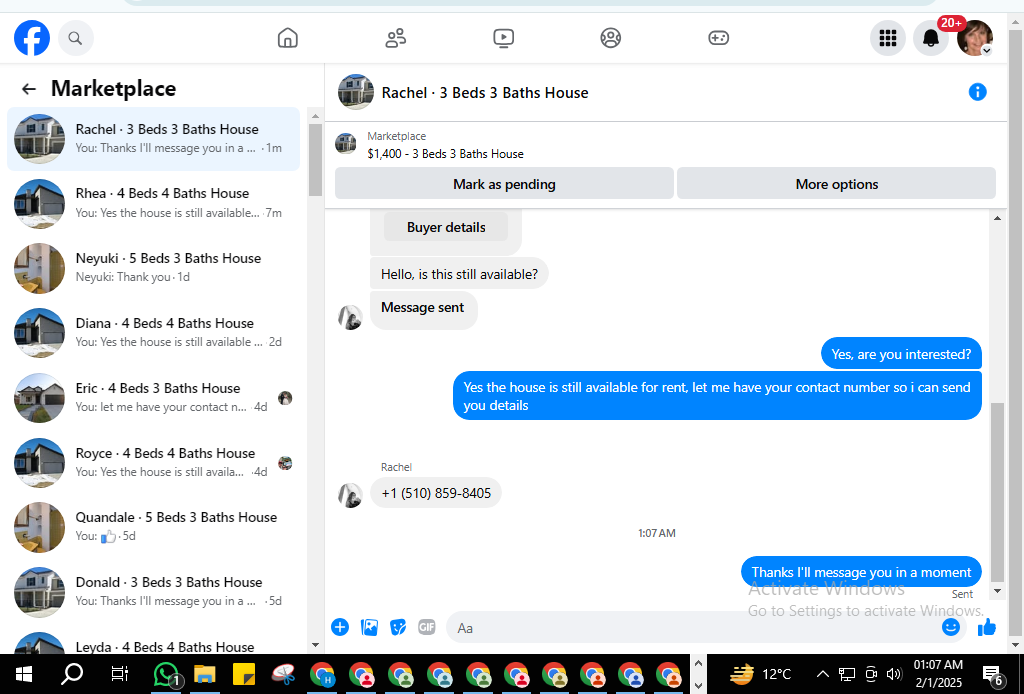Viewport: 1024px width, 694px height.
Task: Select Rhea 4 Beds 4 Baths House chat
Action: [x=153, y=203]
